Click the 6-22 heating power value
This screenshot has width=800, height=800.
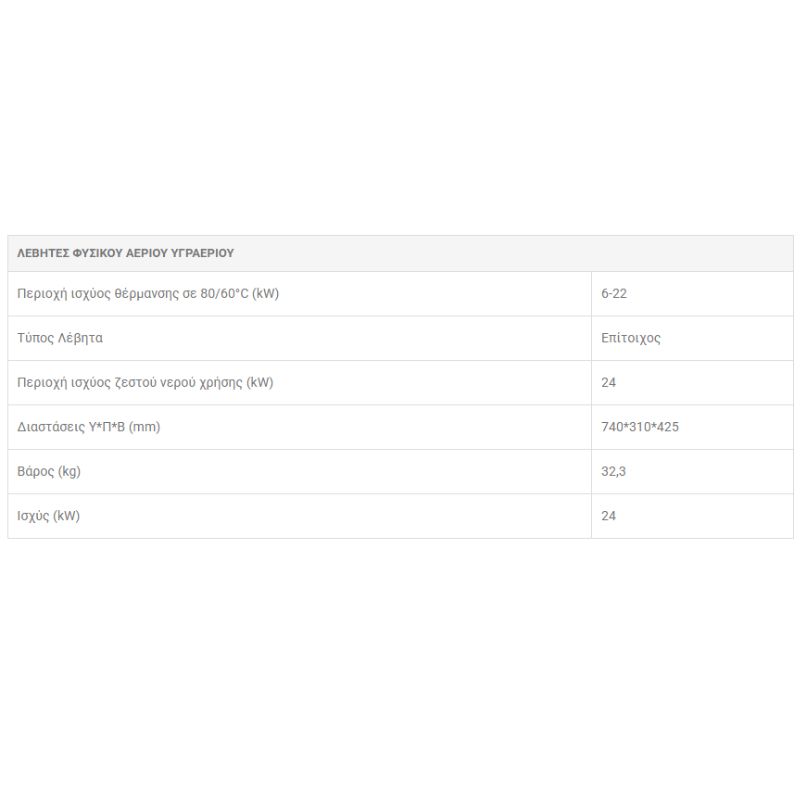(x=614, y=293)
